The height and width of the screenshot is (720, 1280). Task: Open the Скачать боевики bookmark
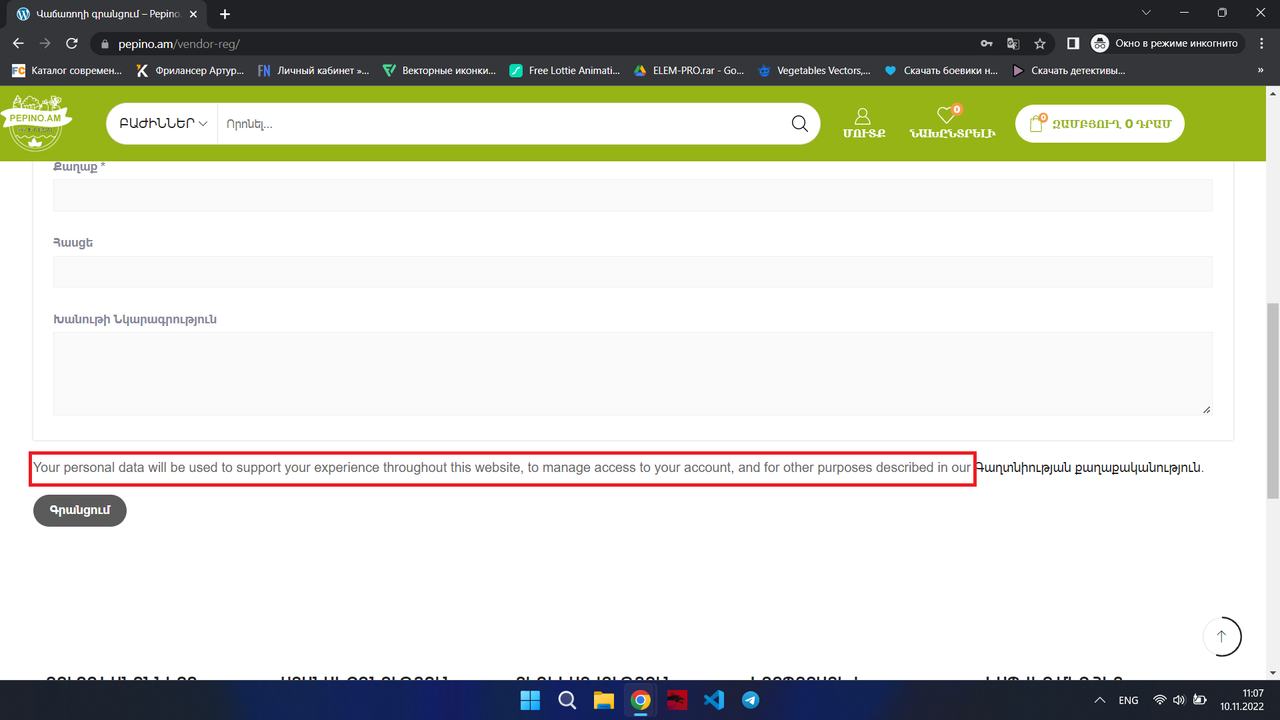[941, 71]
